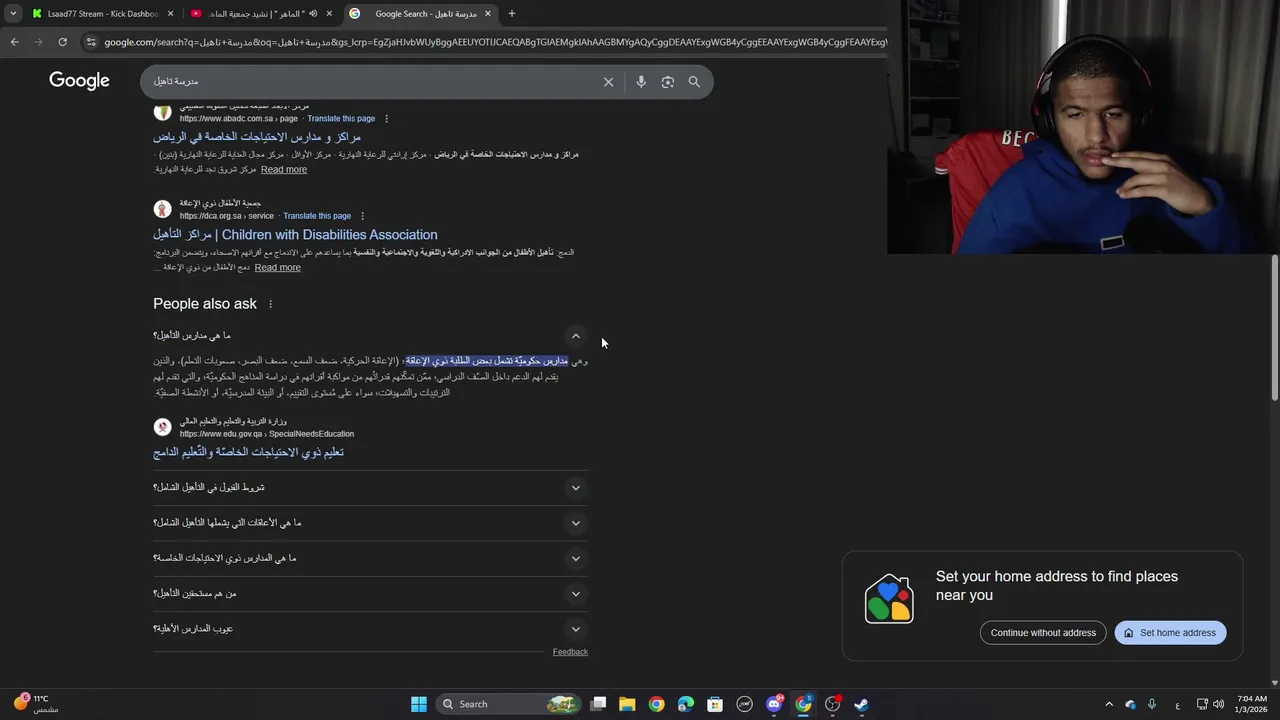Read more on the abadc result snippet

tap(284, 170)
